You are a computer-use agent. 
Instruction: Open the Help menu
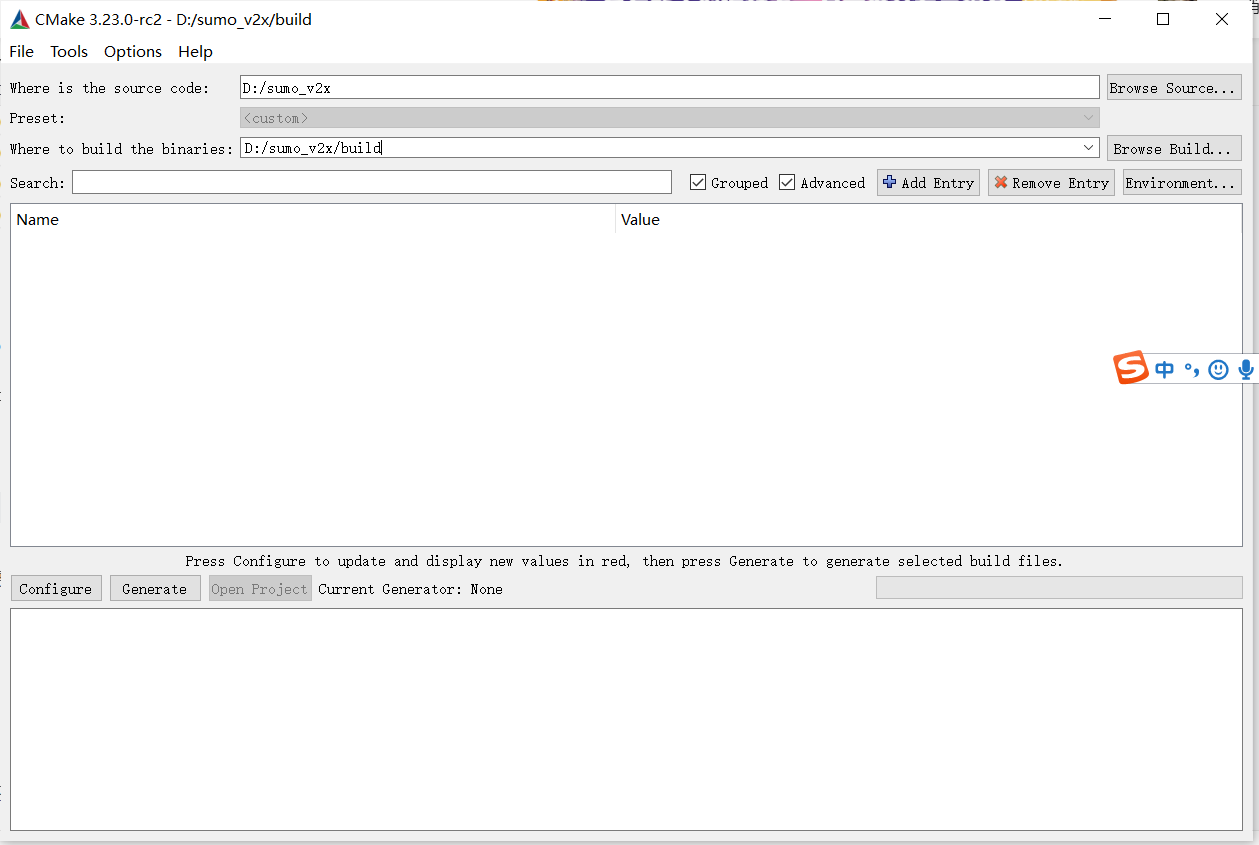click(x=195, y=51)
